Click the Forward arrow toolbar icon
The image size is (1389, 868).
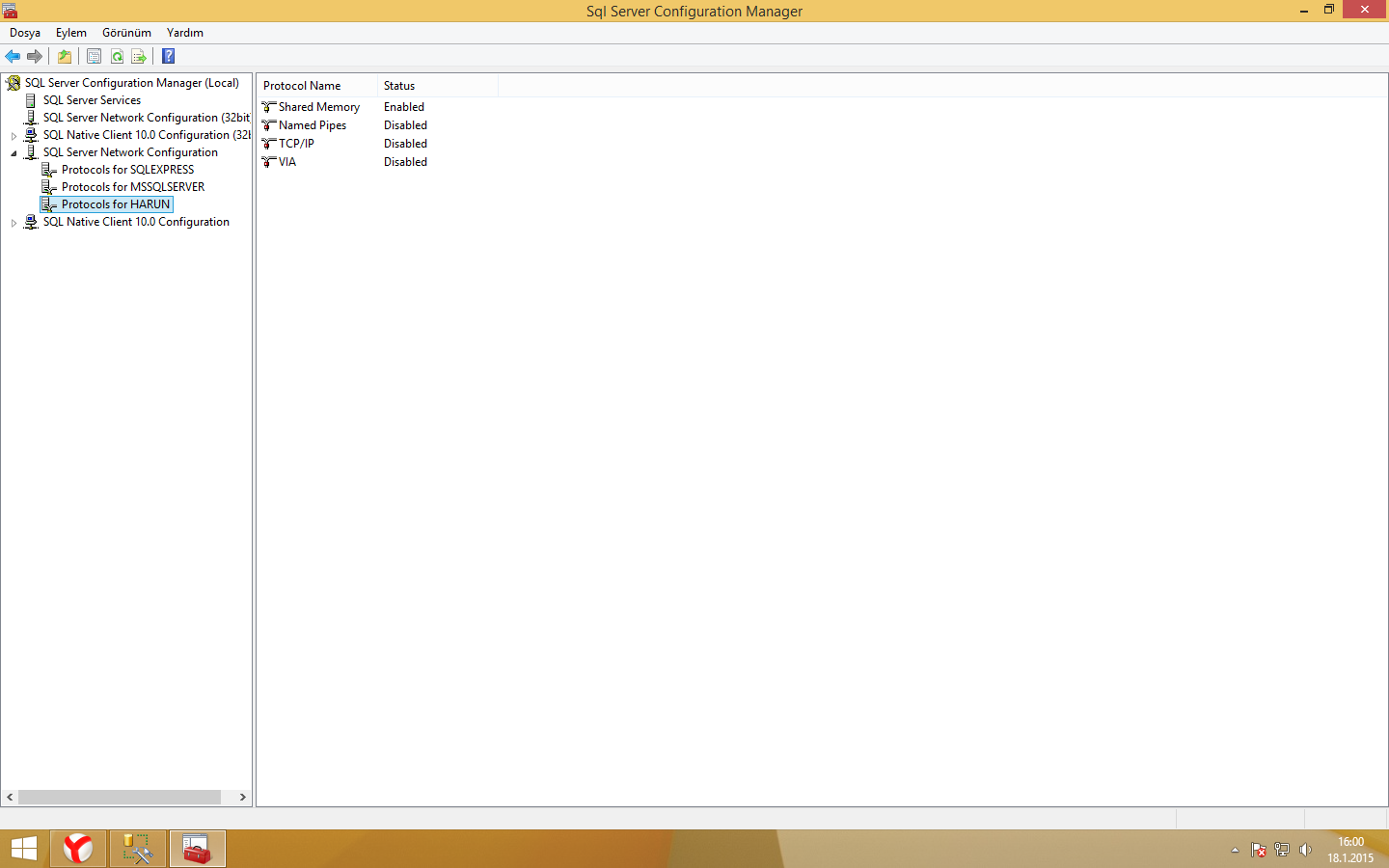[x=35, y=56]
